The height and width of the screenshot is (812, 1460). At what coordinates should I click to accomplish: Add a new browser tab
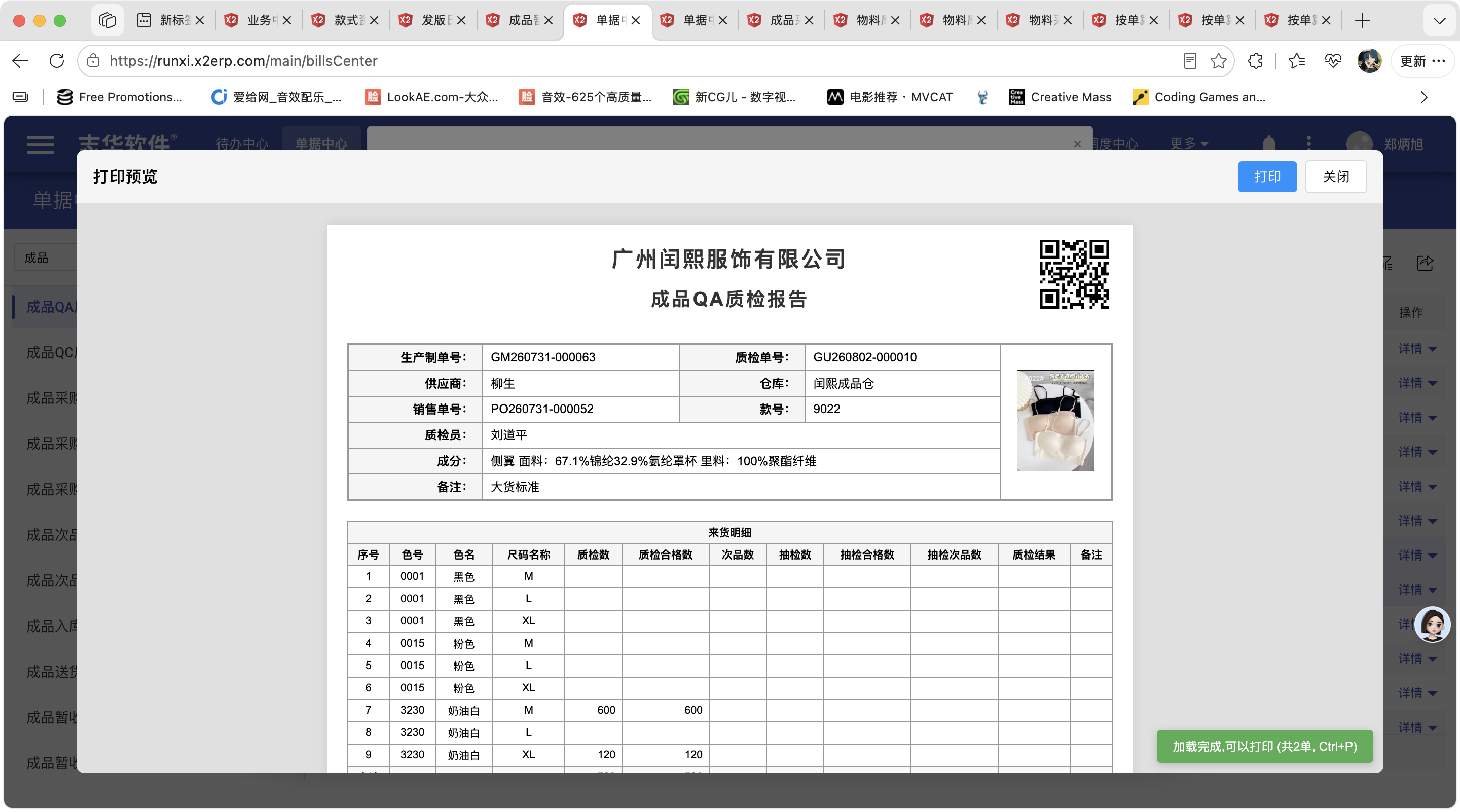(1363, 20)
